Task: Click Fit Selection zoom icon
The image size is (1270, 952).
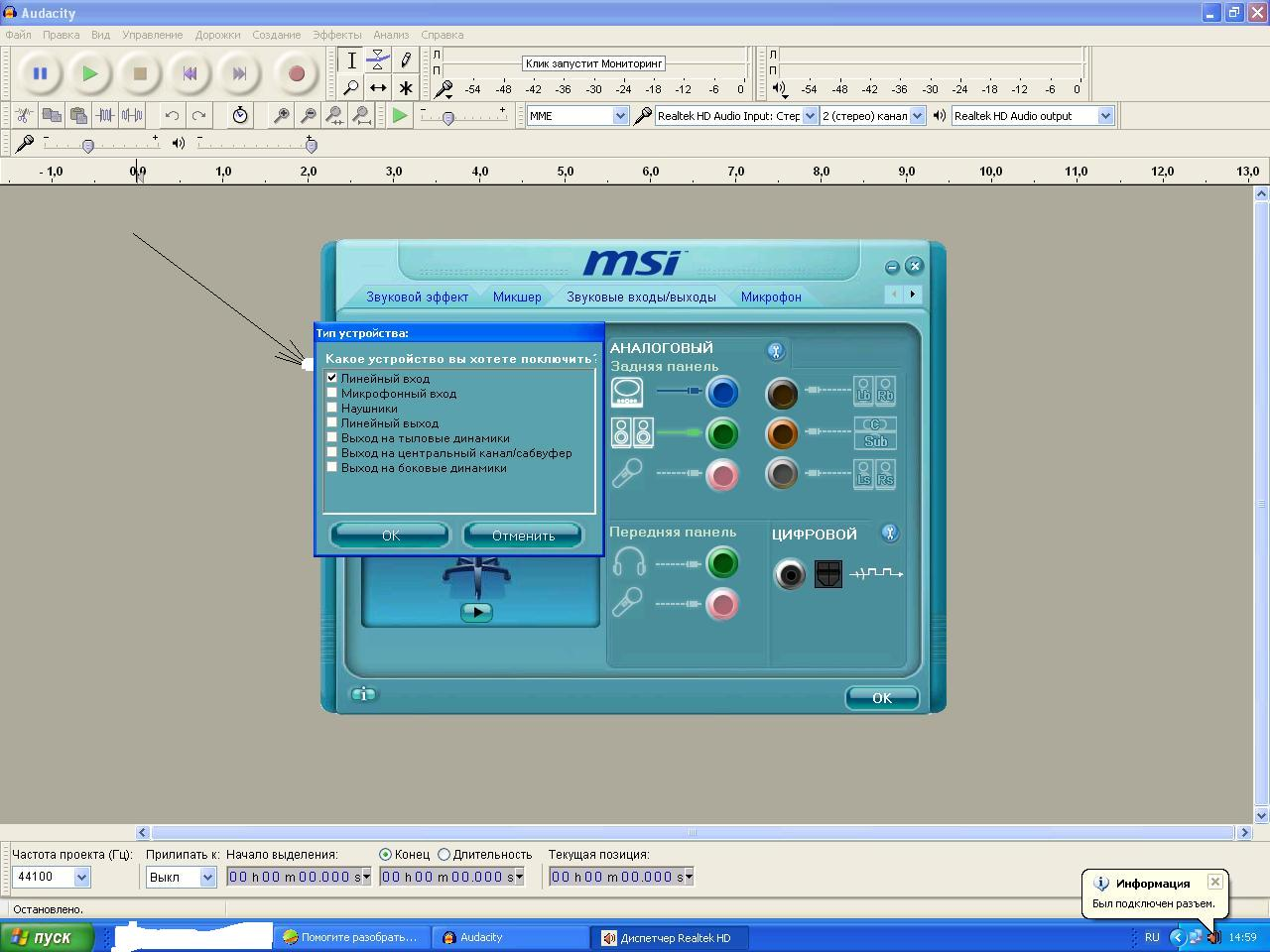Action: tap(335, 115)
